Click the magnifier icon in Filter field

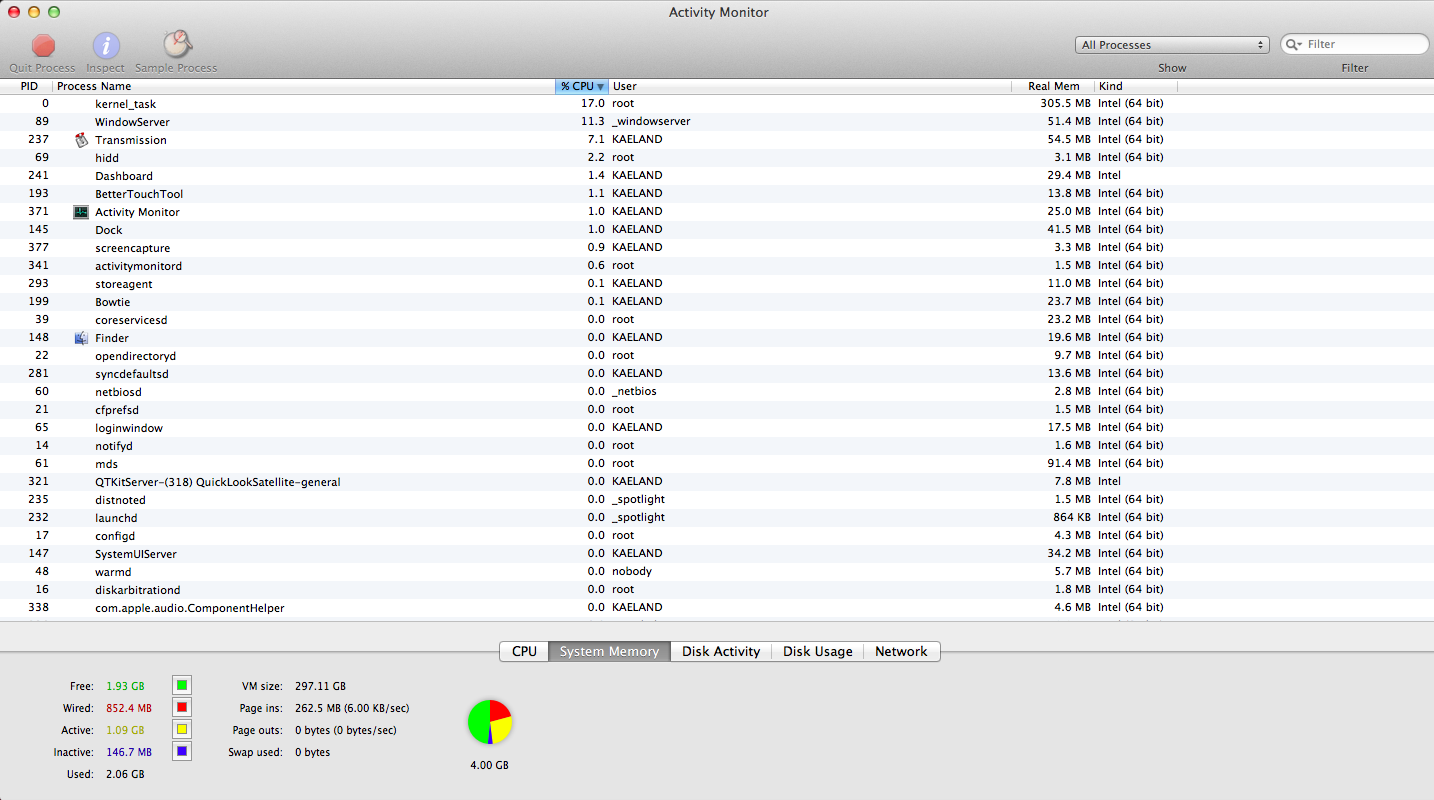coord(1294,44)
